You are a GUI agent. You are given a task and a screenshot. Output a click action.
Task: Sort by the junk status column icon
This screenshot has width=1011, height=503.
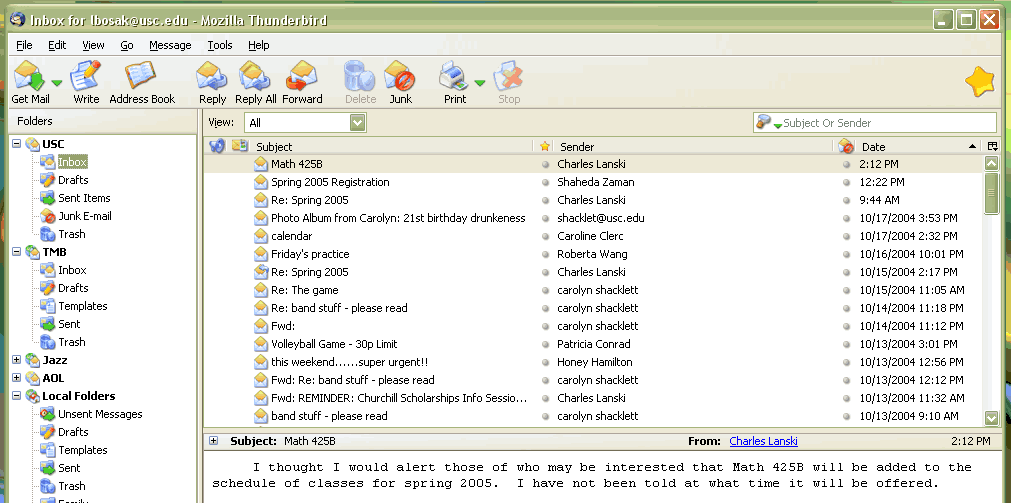(846, 146)
